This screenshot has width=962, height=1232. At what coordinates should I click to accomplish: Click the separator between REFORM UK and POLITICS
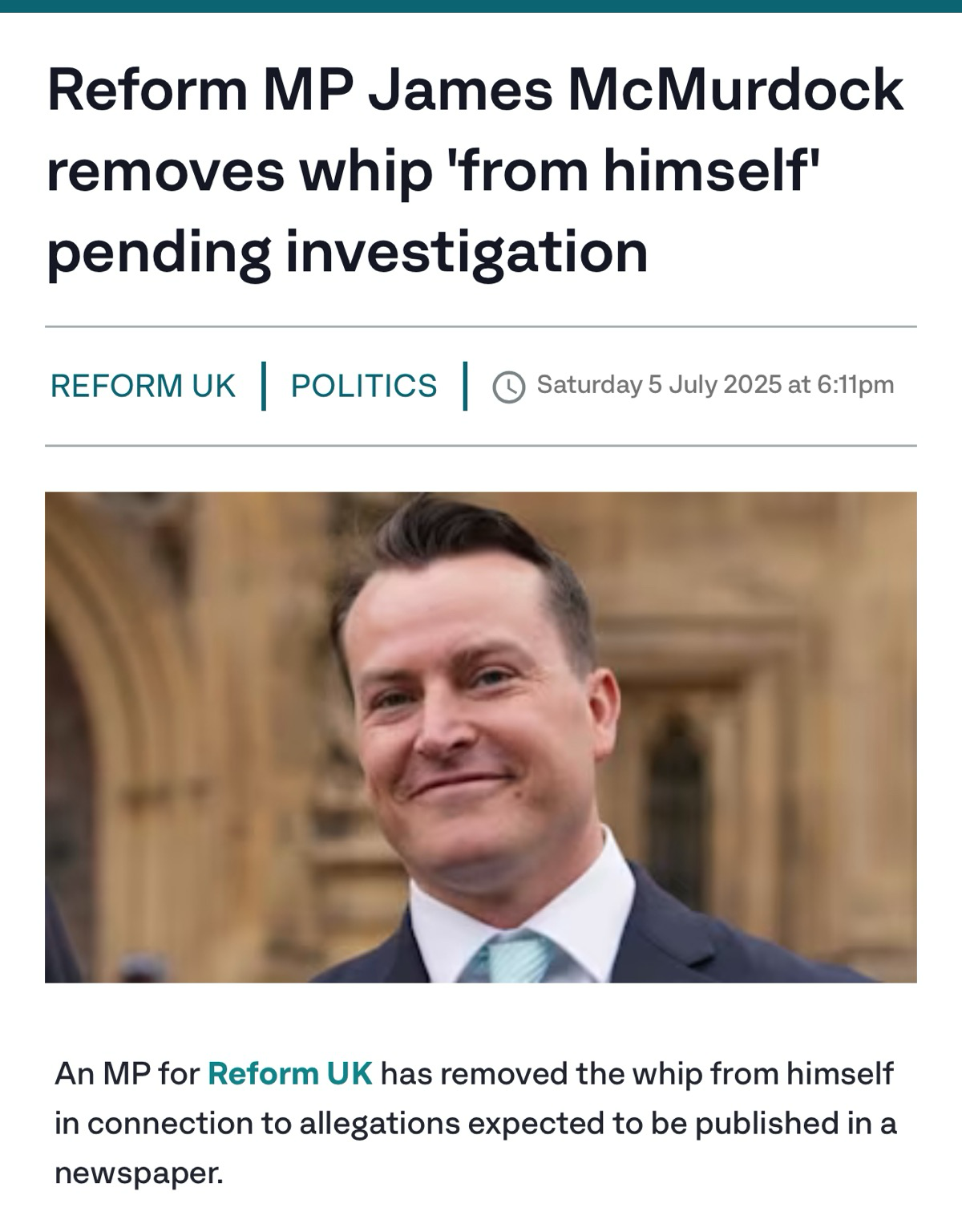tap(263, 386)
